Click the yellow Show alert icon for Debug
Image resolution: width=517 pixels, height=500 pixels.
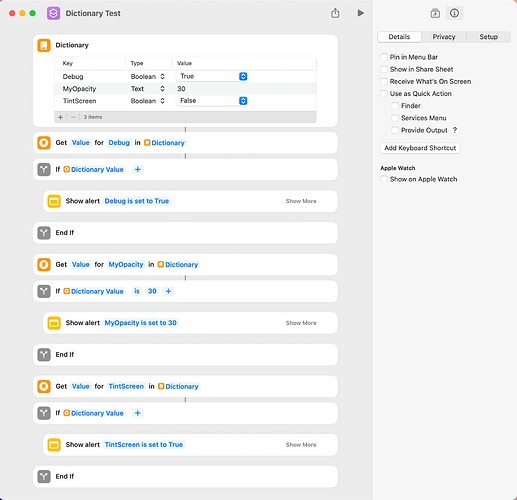pos(54,201)
